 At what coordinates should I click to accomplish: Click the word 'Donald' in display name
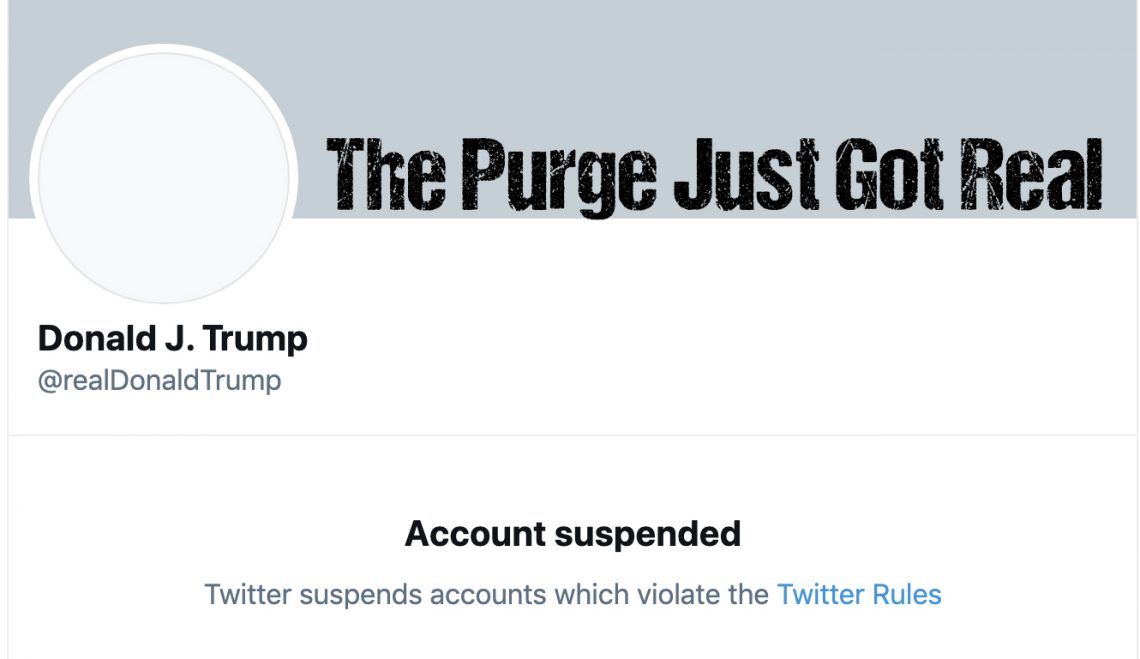coord(97,338)
